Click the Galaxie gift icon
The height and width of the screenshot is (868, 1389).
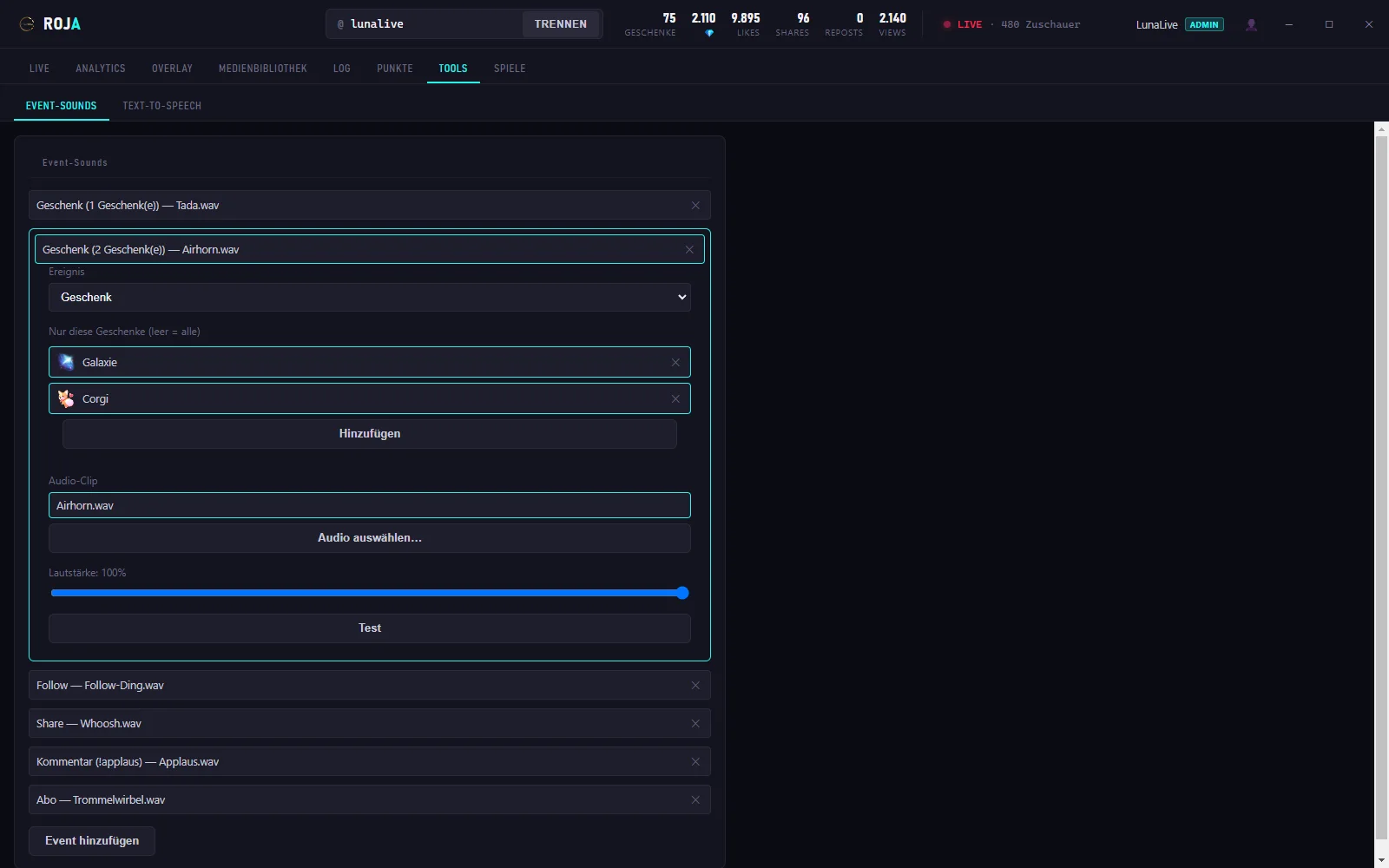66,362
